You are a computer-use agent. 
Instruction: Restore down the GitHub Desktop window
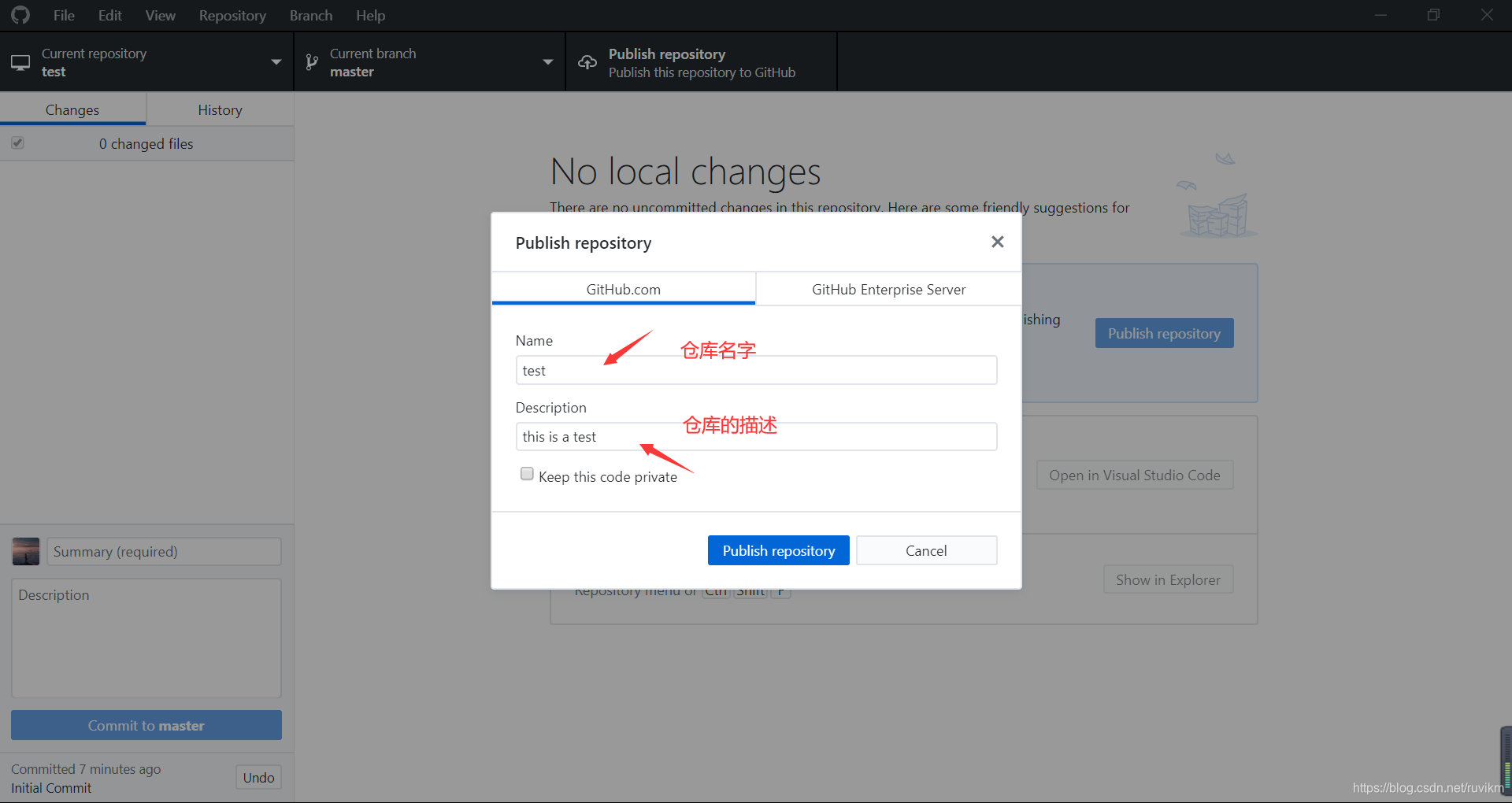coord(1433,15)
